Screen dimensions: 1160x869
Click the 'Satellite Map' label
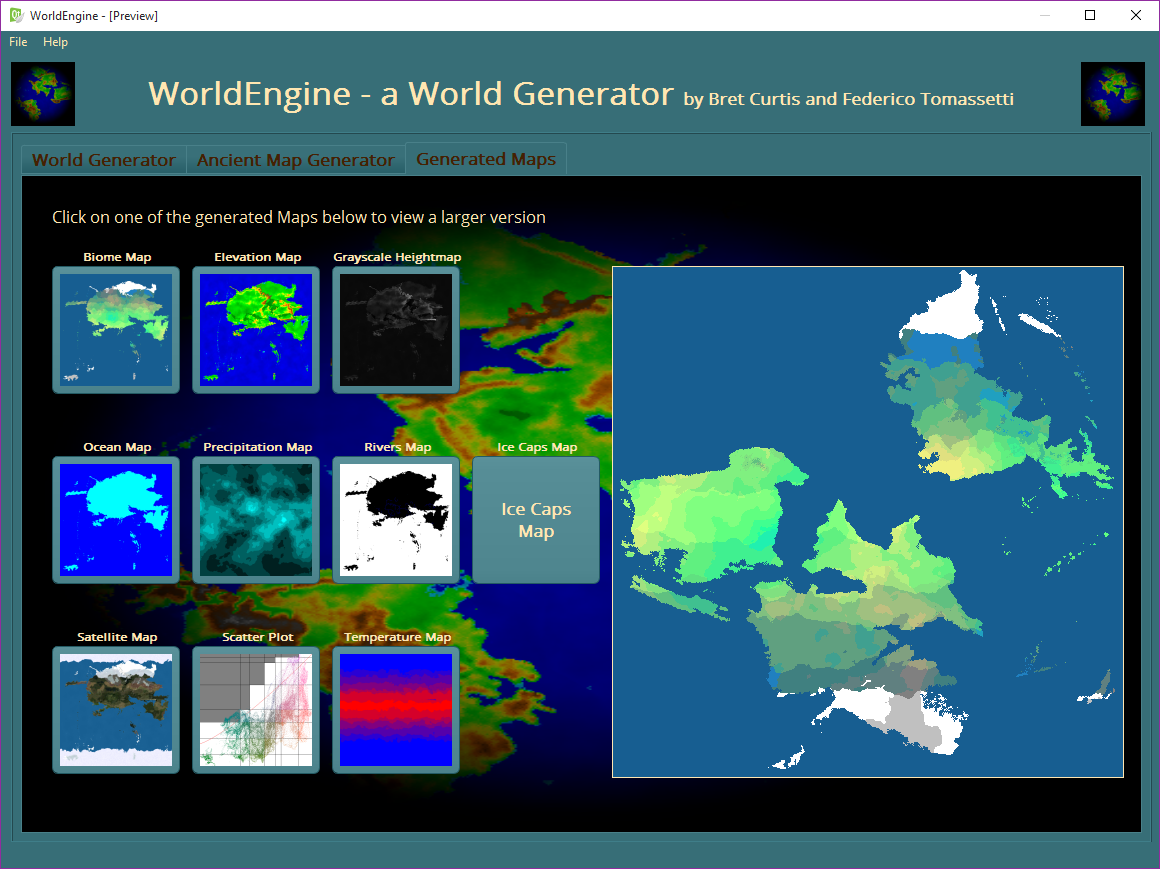(x=117, y=637)
